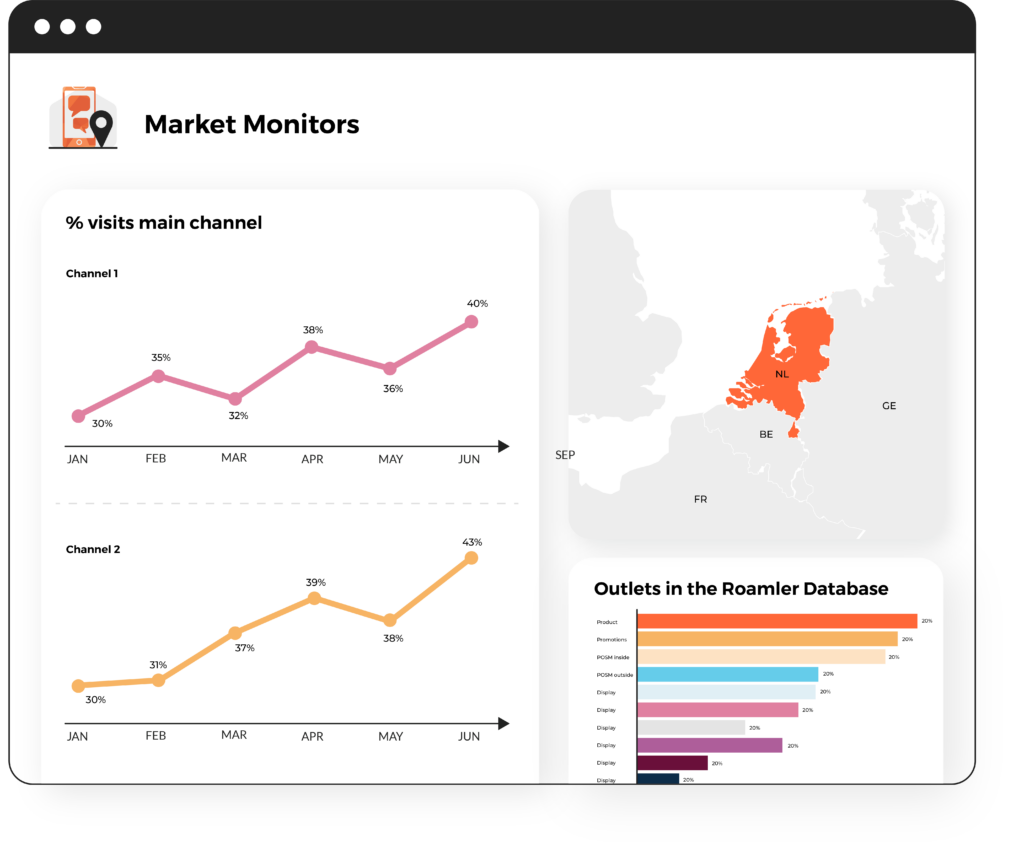This screenshot has height=864, width=1024.
Task: Expand the Channel 2 section
Action: tap(92, 549)
